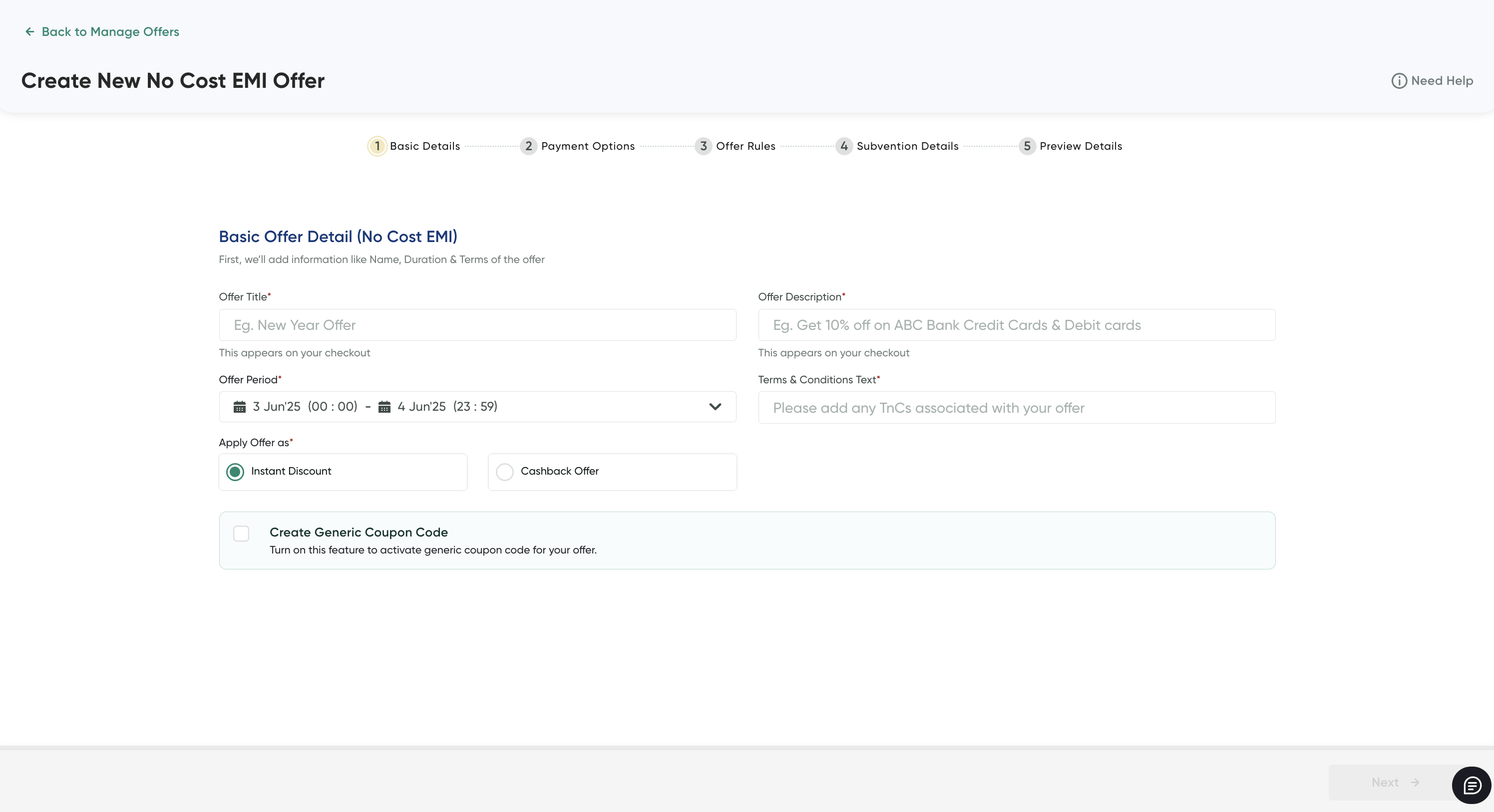This screenshot has width=1494, height=812.
Task: Click 'Turn on this feature' coupon description text
Action: click(x=432, y=550)
